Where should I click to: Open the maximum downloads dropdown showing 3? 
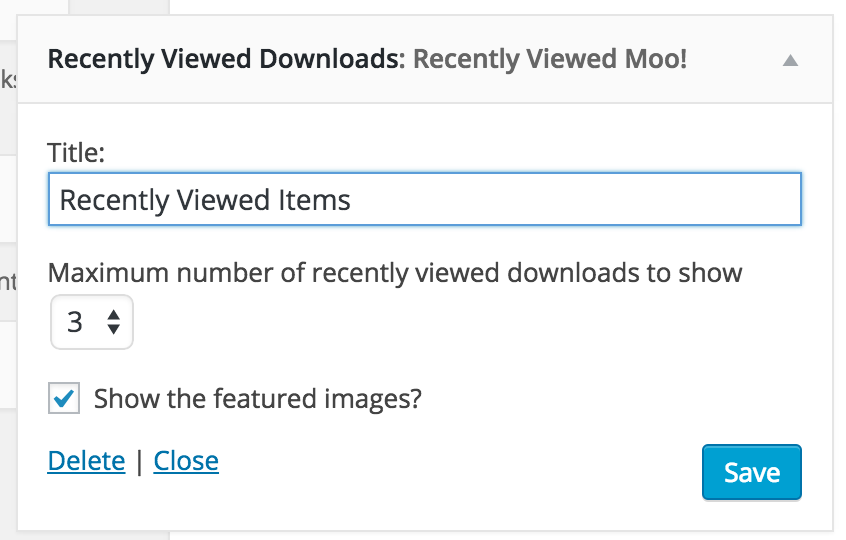coord(91,322)
